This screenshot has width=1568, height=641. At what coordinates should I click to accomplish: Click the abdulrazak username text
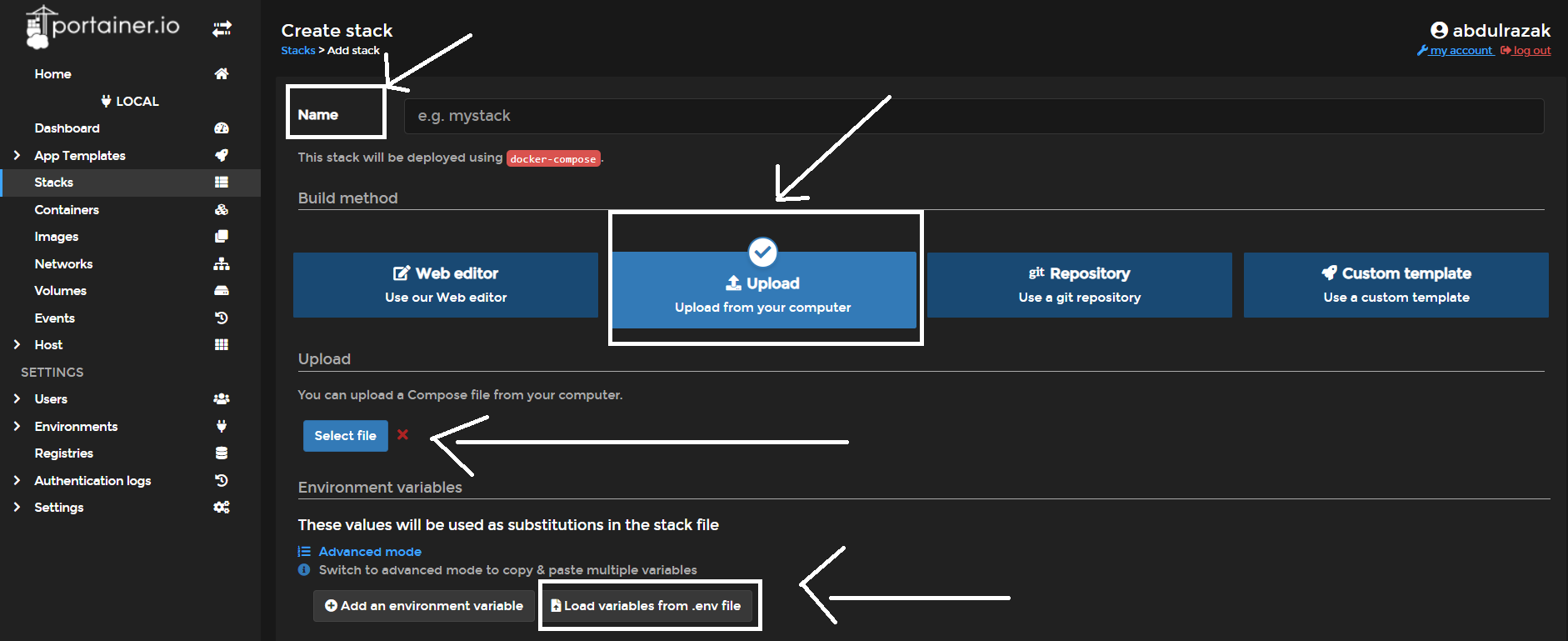[x=1501, y=30]
